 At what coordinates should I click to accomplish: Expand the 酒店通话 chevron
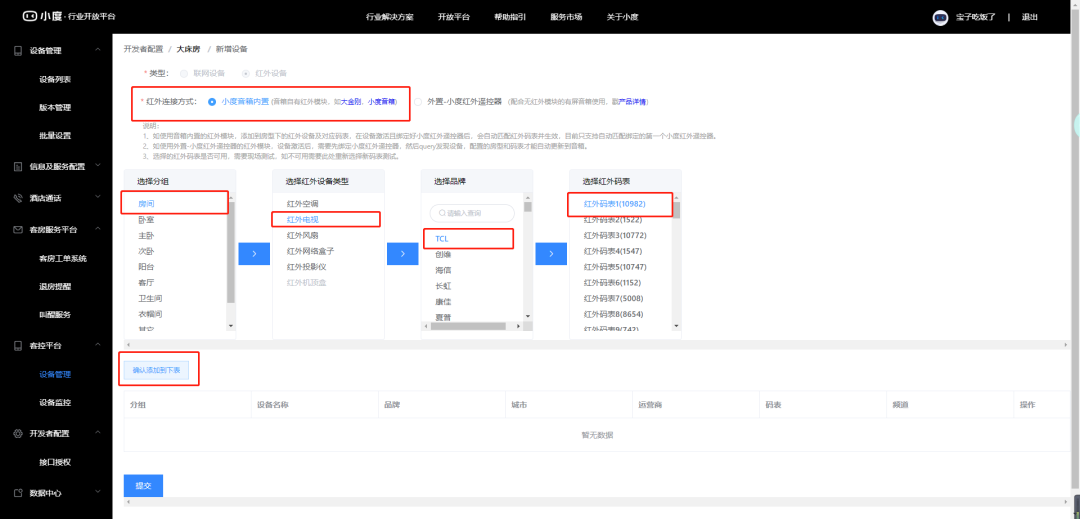click(98, 198)
